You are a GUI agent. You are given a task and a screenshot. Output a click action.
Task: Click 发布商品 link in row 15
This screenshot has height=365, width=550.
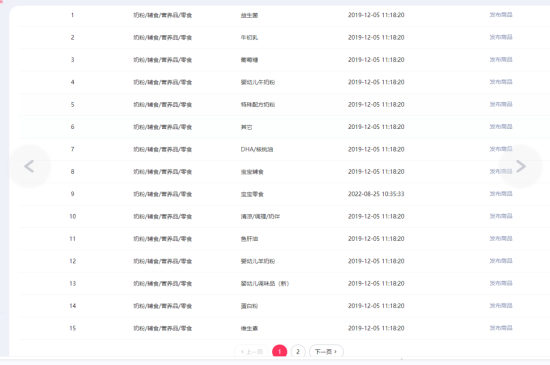[501, 328]
